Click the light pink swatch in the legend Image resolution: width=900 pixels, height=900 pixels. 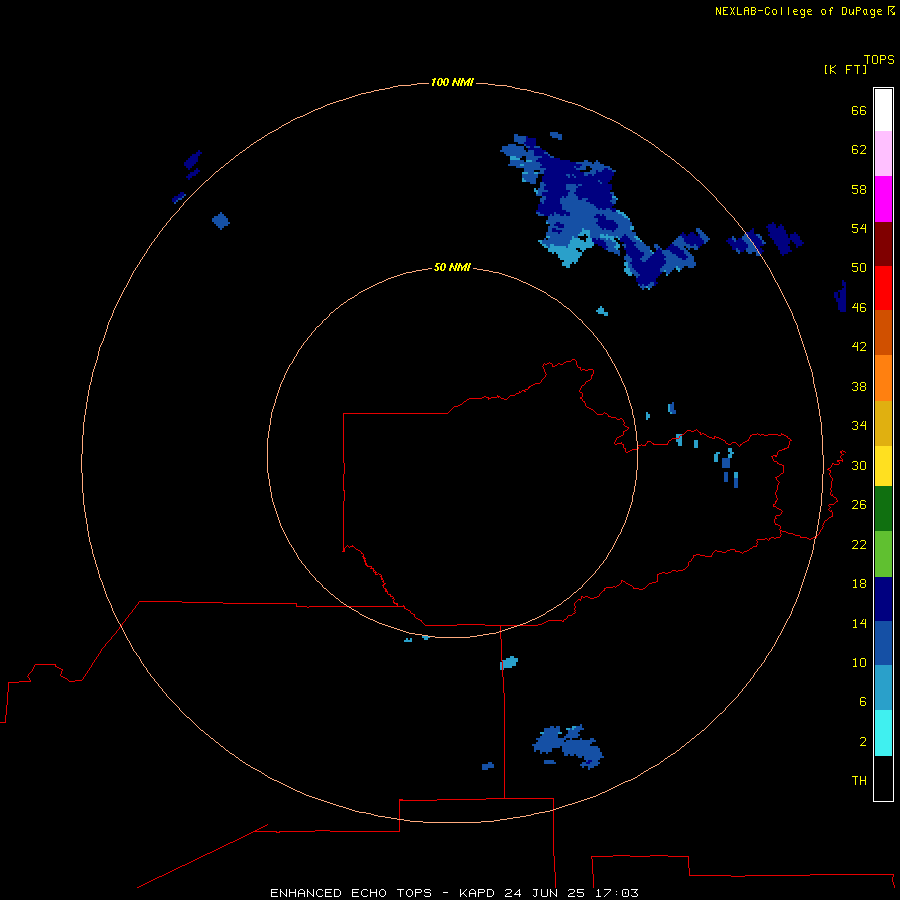pyautogui.click(x=883, y=154)
